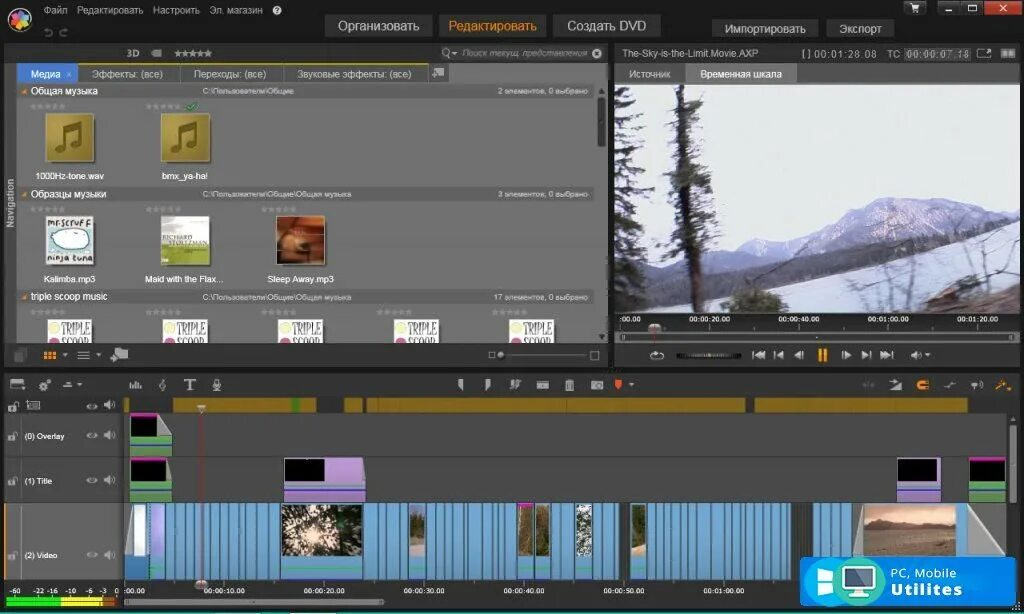1024x614 pixels.
Task: Open the 'Эл. магазин' menu
Action: (236, 10)
